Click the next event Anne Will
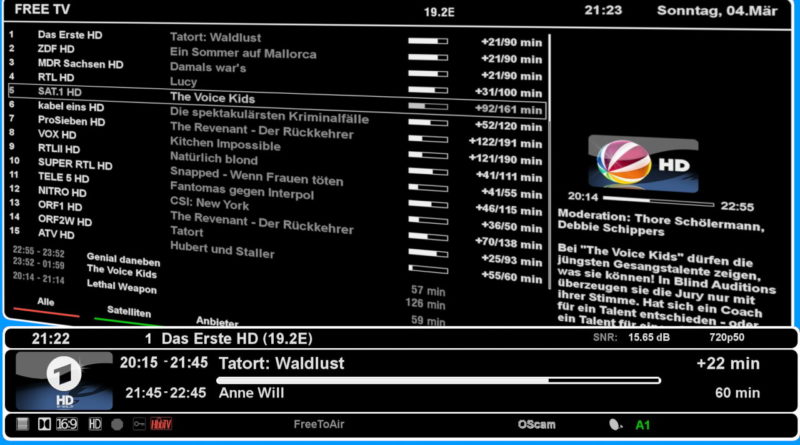Viewport: 800px width, 445px height. tap(251, 393)
